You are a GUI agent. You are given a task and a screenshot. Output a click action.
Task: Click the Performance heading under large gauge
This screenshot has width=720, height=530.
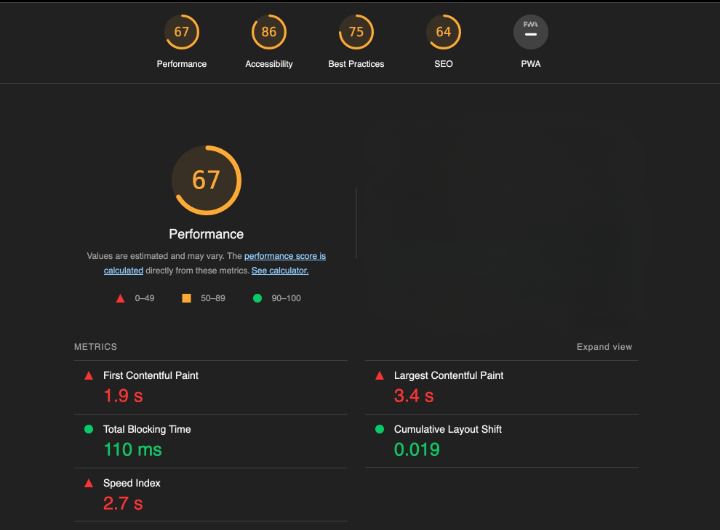206,234
